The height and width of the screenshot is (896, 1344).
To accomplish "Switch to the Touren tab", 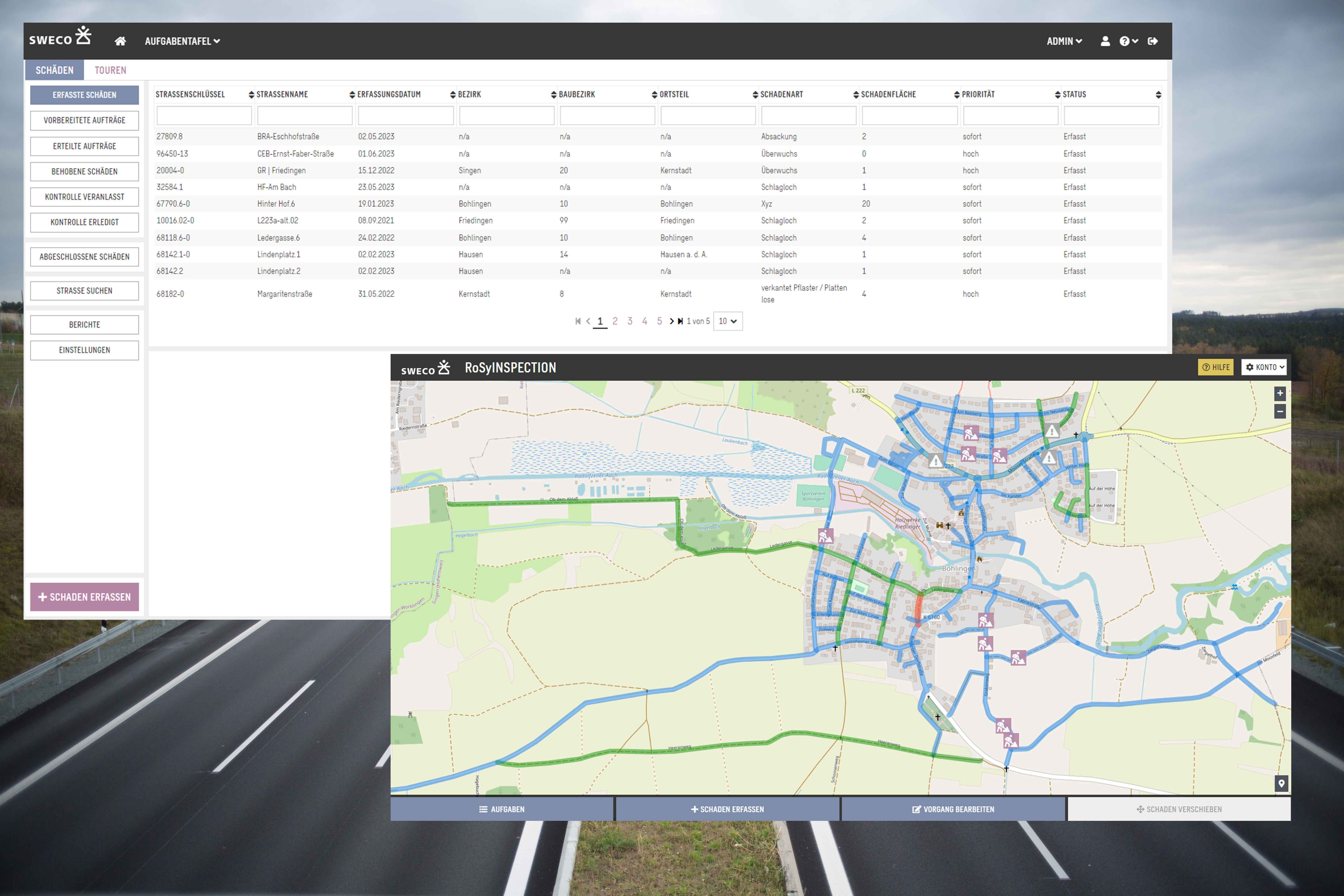I will [x=110, y=70].
